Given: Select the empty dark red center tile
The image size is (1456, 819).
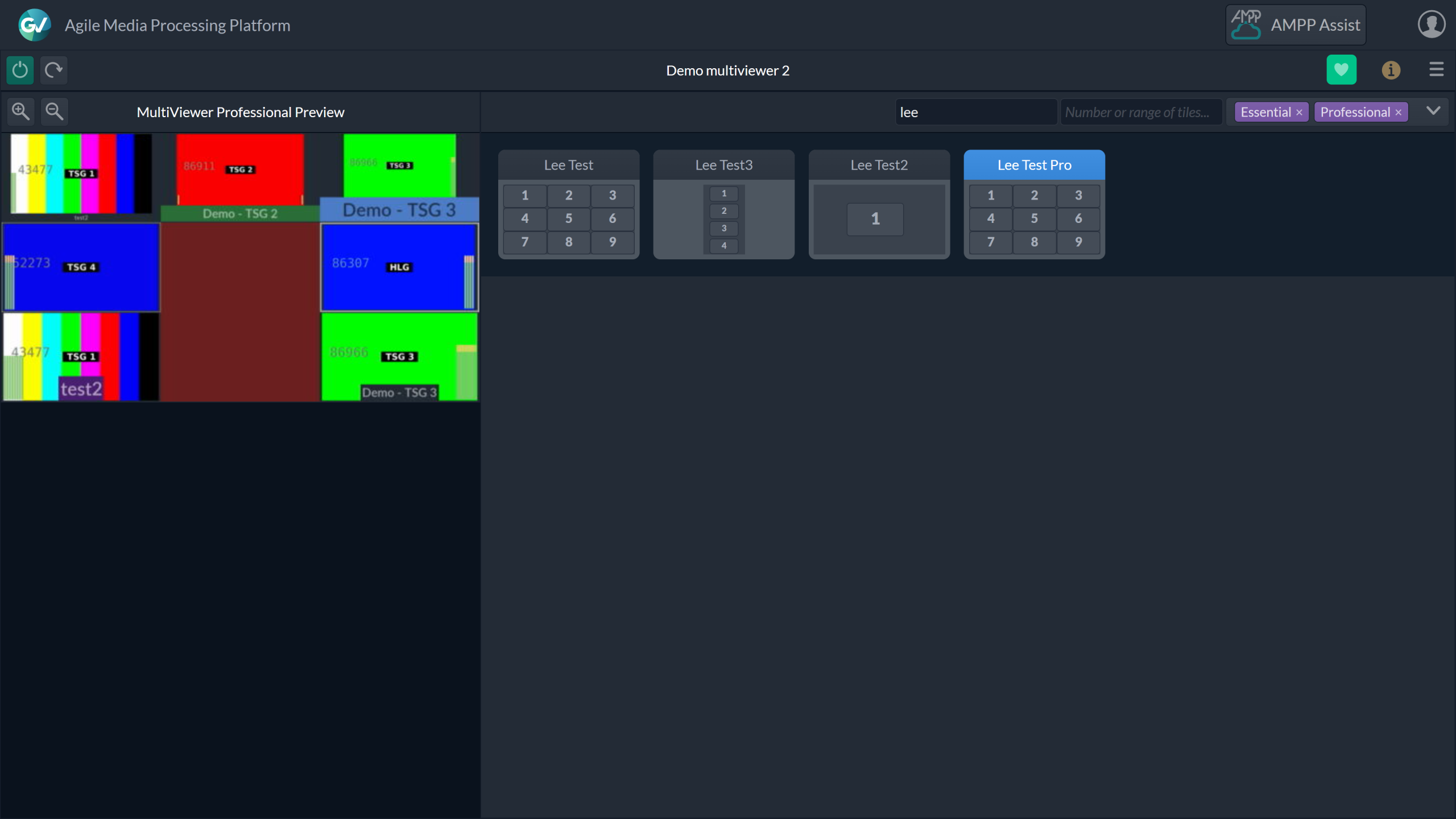Looking at the screenshot, I should pos(240,312).
